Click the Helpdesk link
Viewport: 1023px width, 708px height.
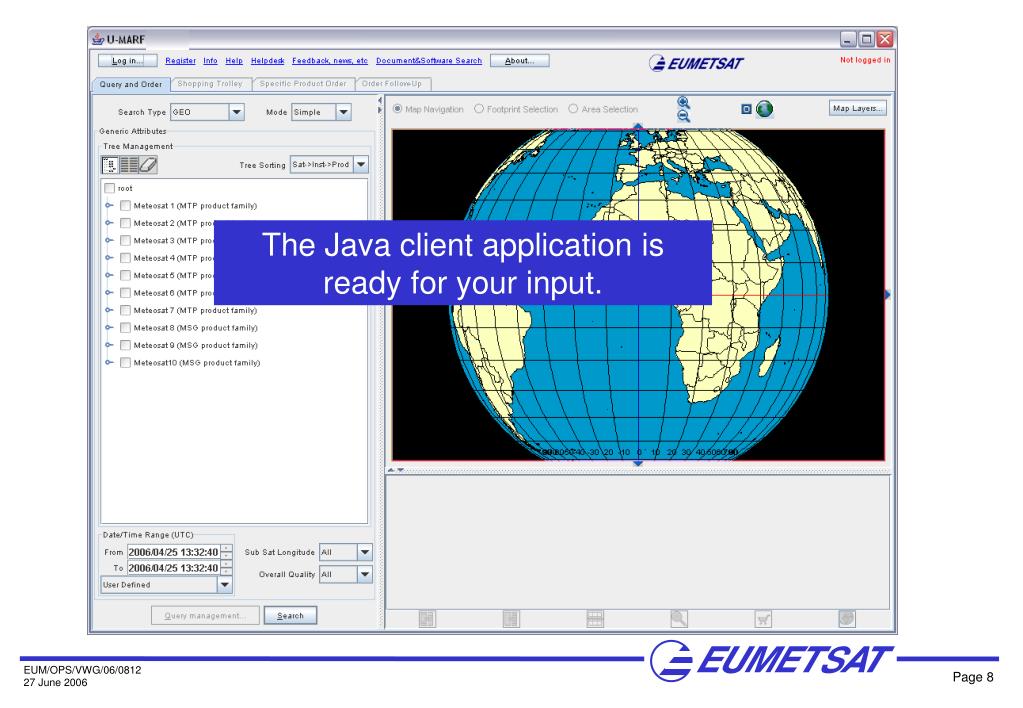point(267,61)
